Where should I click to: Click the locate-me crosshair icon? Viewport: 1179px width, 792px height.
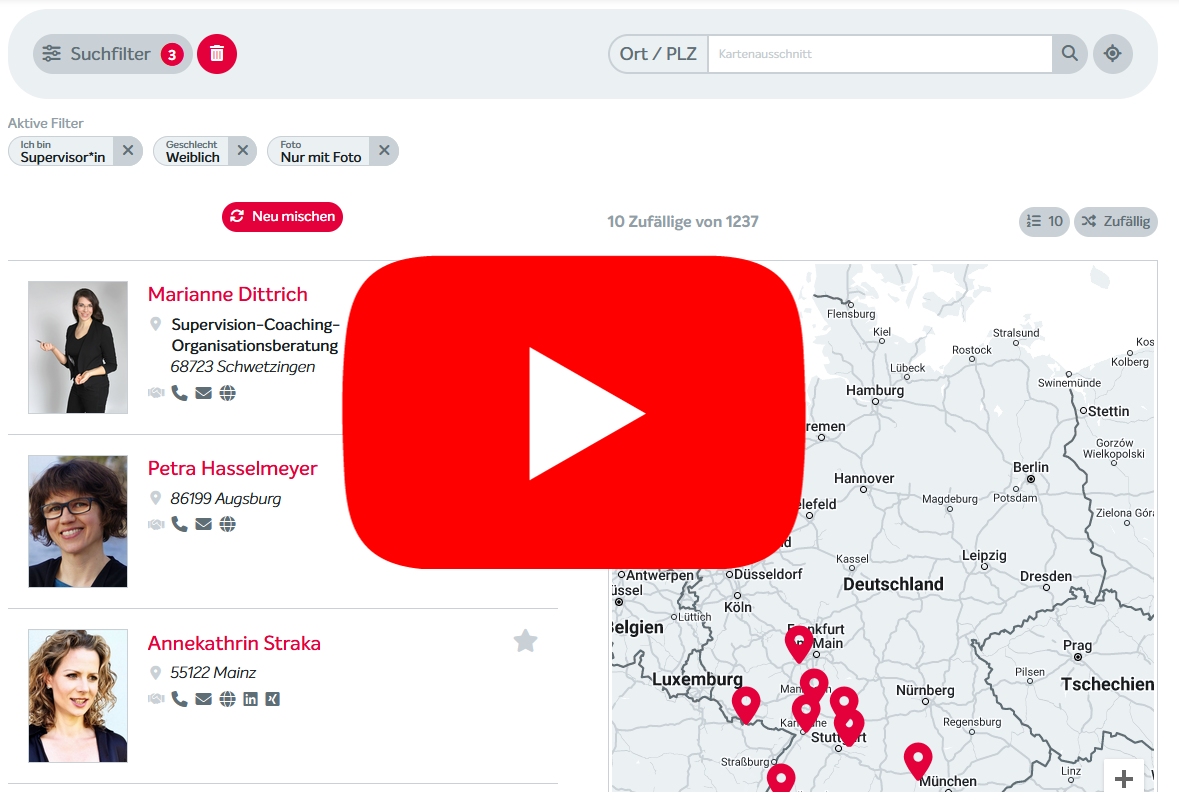click(1112, 54)
